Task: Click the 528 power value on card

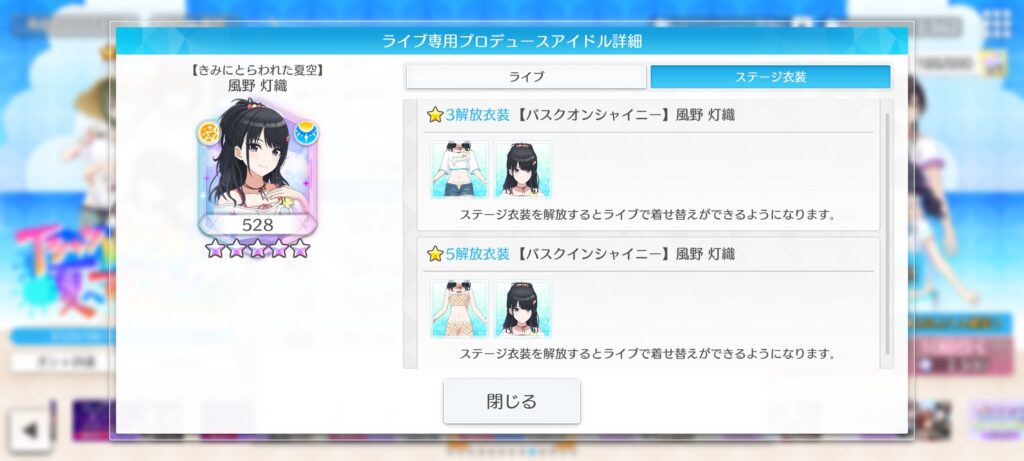Action: (257, 225)
